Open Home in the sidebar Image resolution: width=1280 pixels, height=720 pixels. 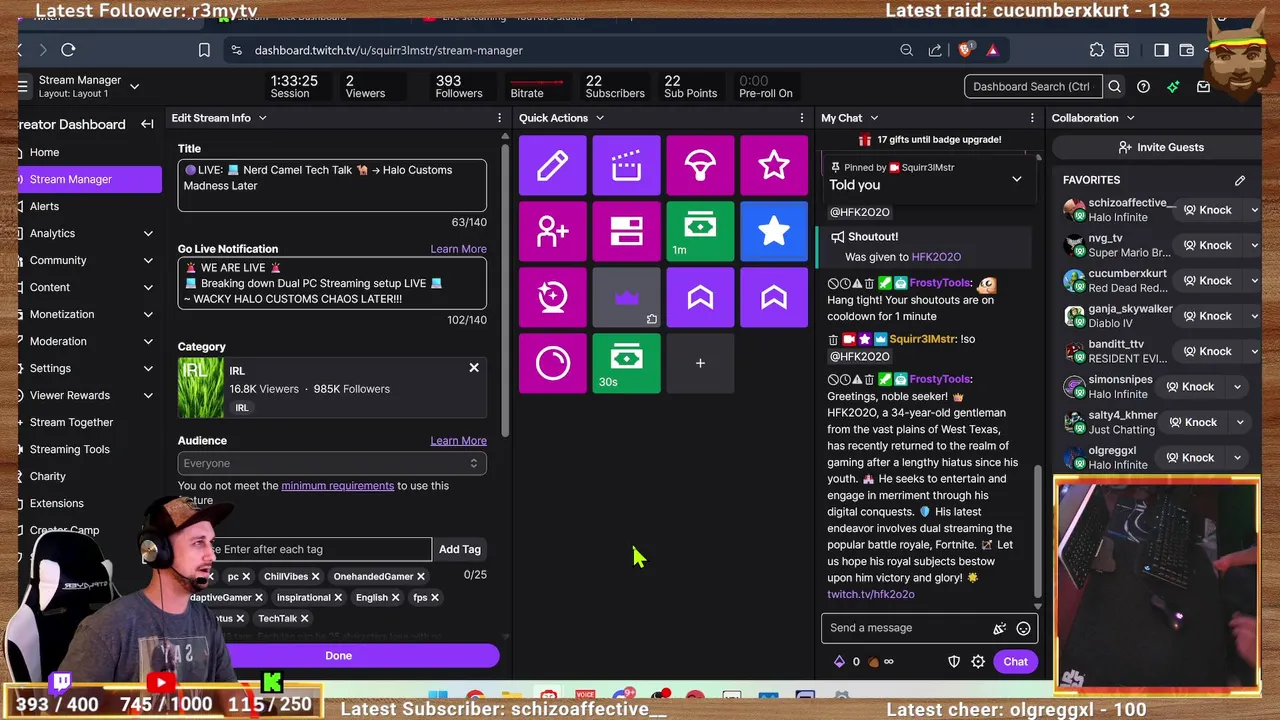click(x=44, y=152)
